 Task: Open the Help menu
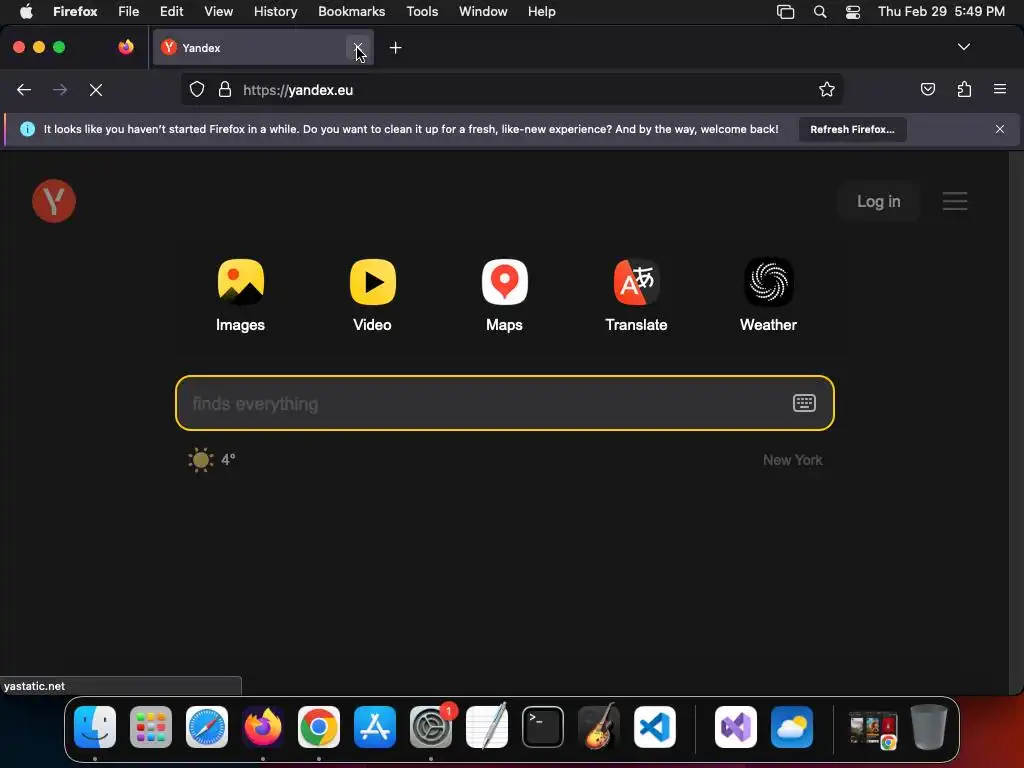pos(541,11)
